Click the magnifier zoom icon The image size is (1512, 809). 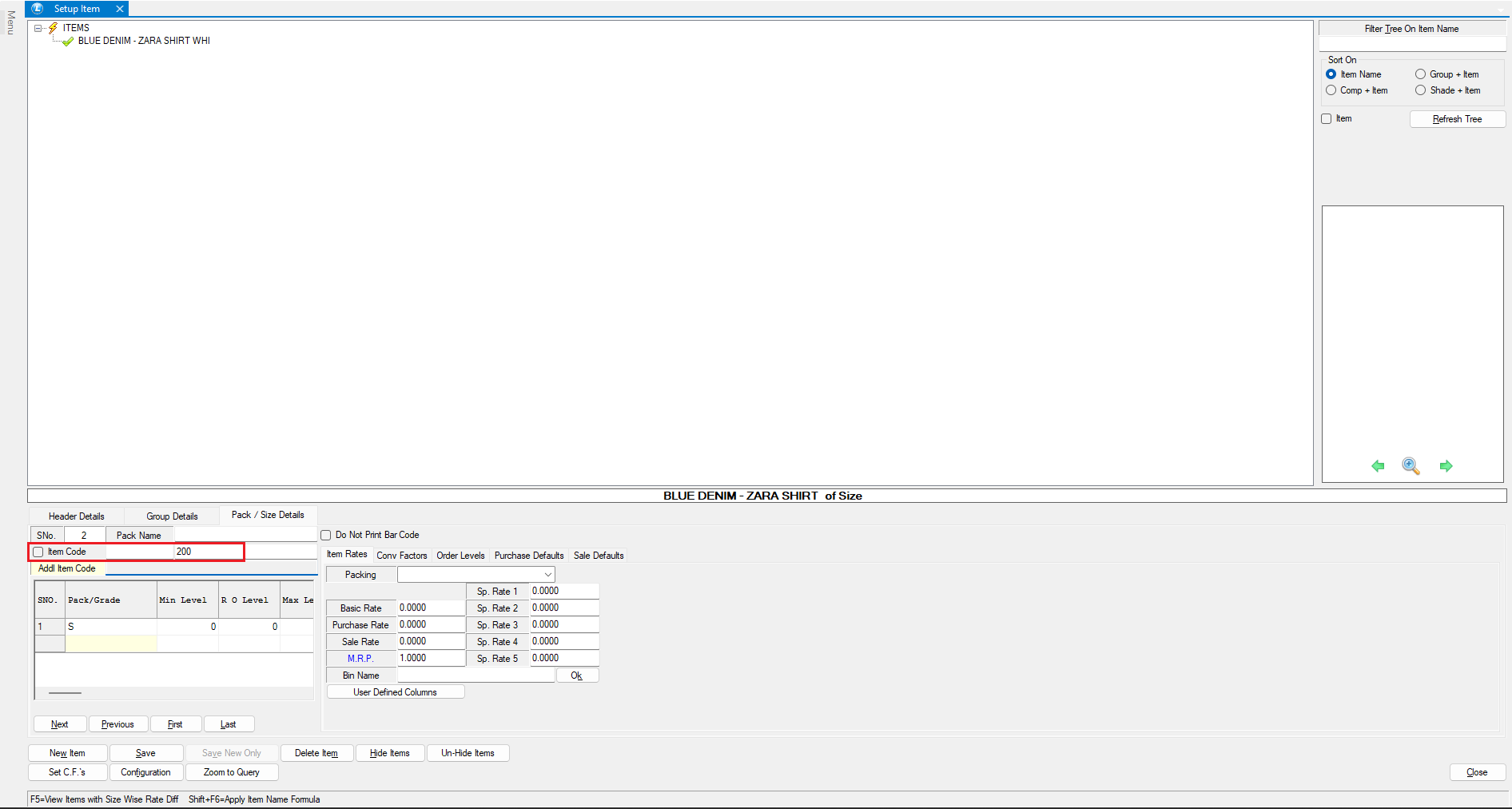1411,466
